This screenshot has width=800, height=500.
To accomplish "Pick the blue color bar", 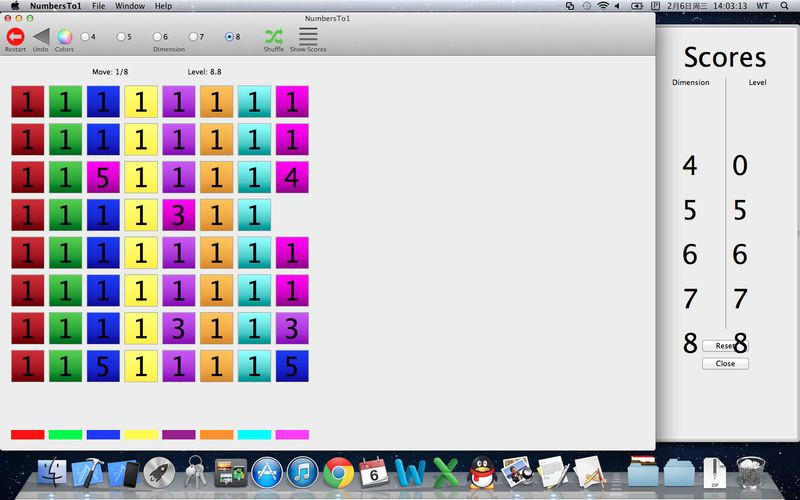I will coord(103,435).
